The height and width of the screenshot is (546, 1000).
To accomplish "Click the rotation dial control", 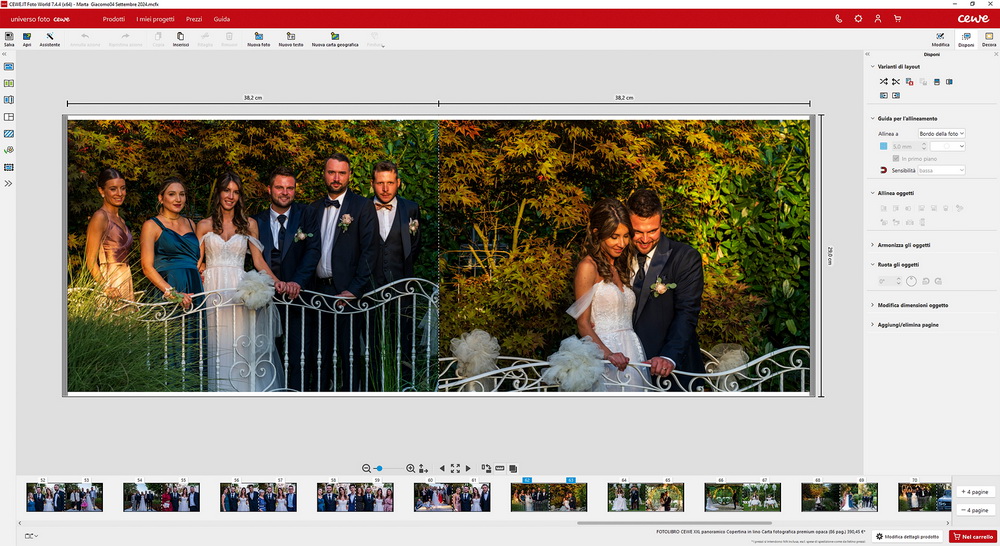I will tap(911, 281).
